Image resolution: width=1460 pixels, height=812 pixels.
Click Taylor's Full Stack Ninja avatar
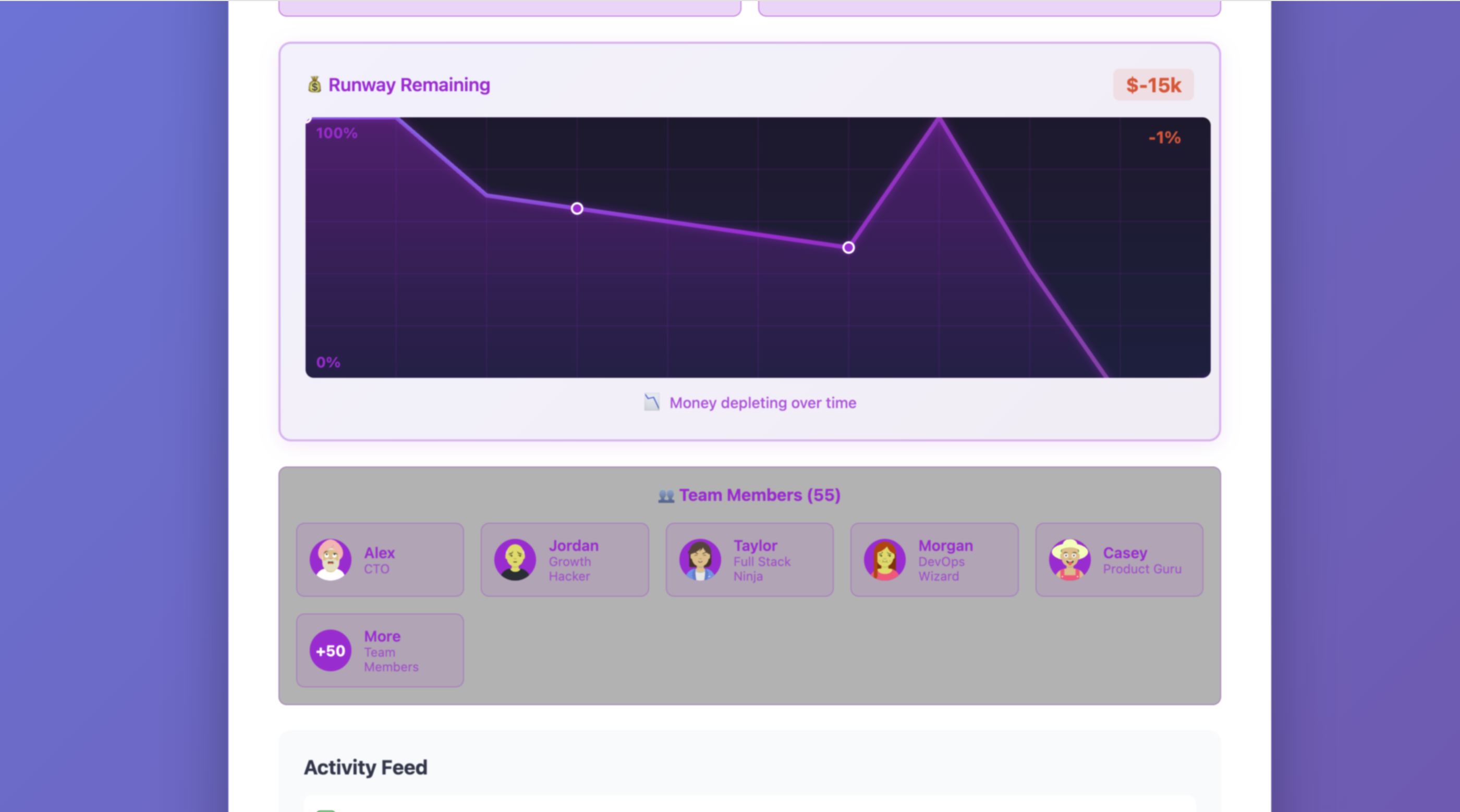click(x=700, y=560)
